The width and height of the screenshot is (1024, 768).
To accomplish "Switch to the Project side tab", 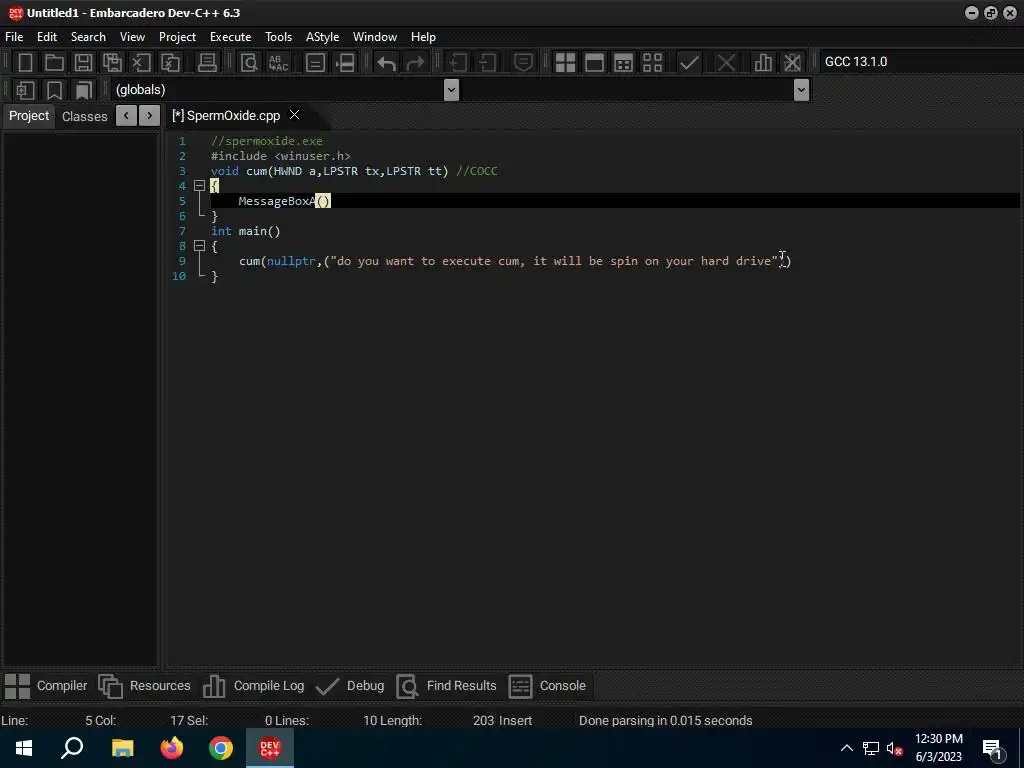I will 29,116.
